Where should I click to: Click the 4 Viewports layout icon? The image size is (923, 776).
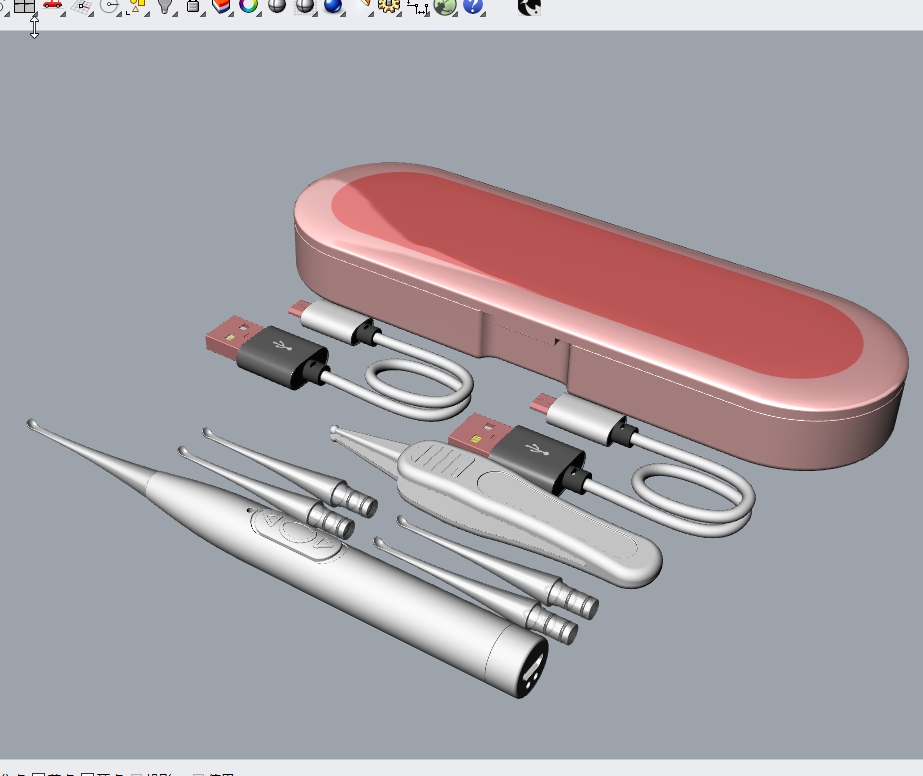tap(24, 6)
